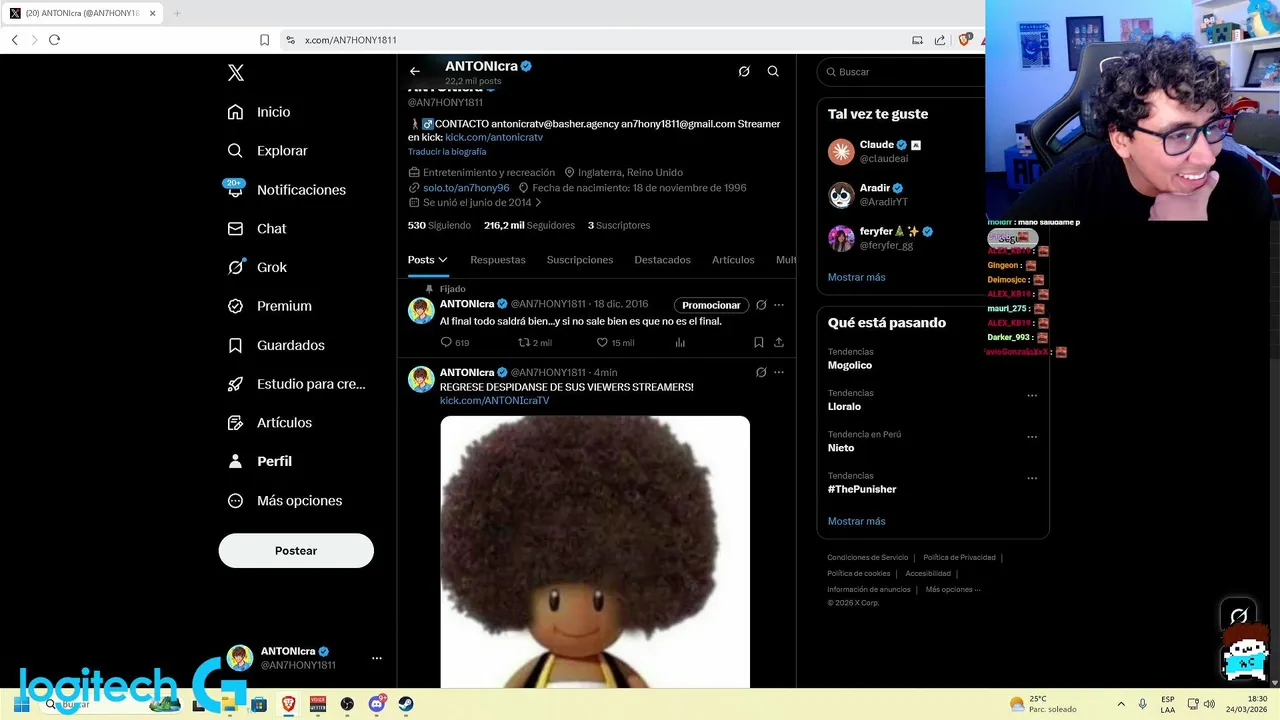The image size is (1280, 720).
Task: Open Estudio para creadores in the sidebar
Action: click(x=296, y=384)
